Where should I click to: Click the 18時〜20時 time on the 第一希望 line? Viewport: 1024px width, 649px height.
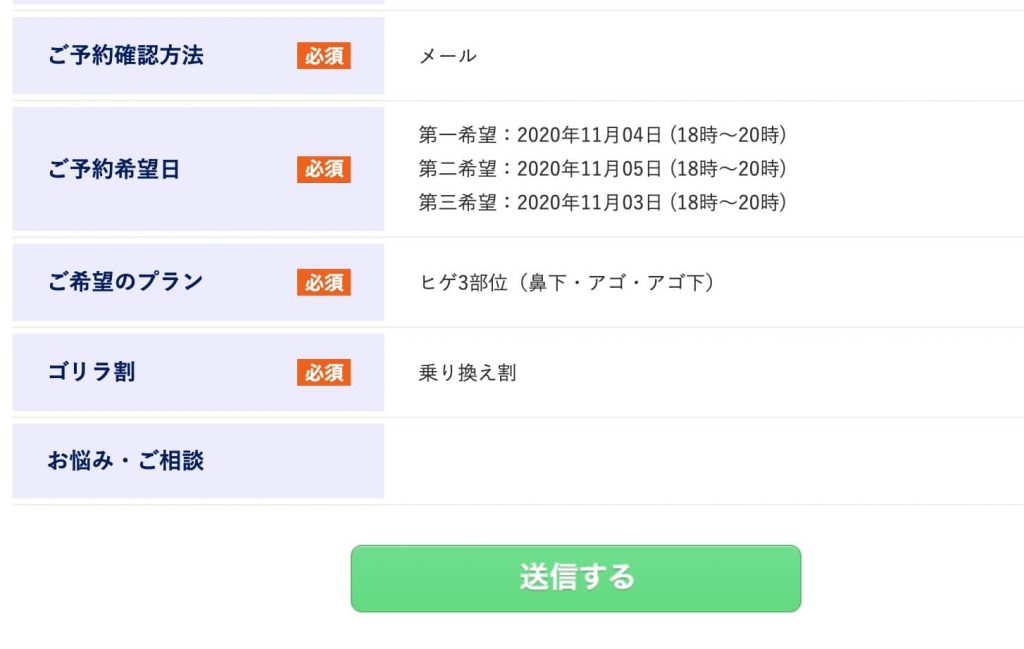pos(728,135)
